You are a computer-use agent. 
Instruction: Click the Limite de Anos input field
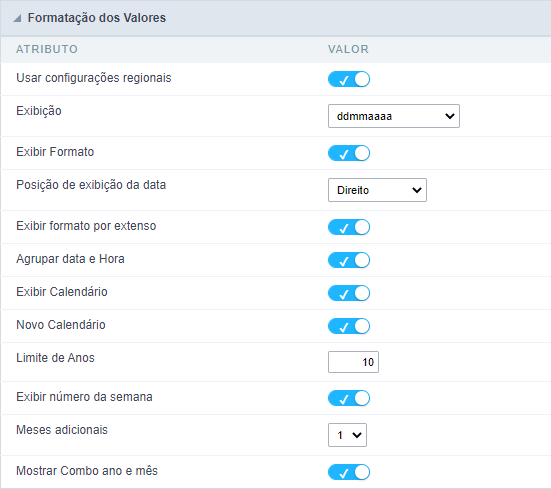coord(353,362)
